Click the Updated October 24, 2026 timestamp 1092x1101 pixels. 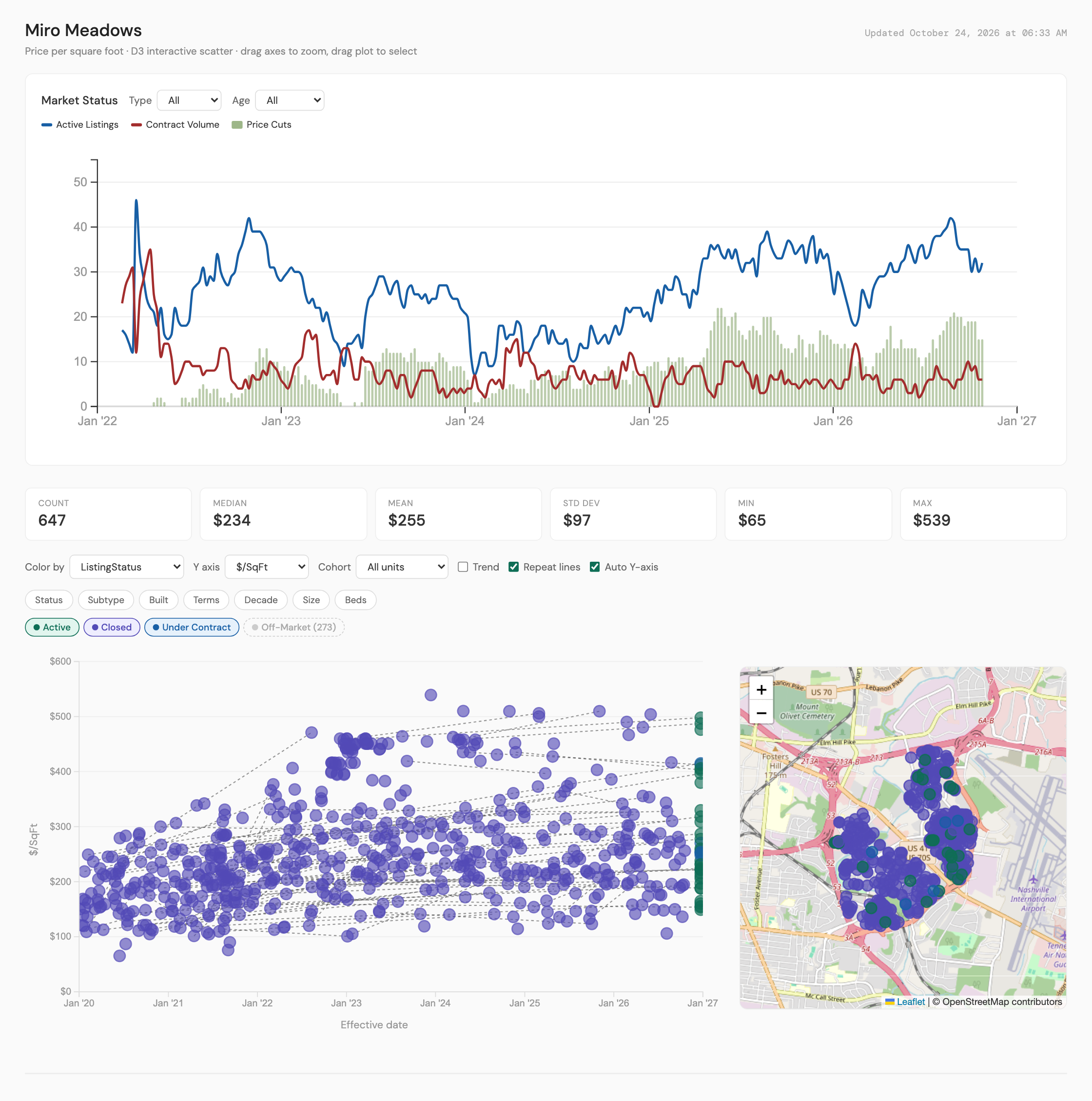pos(966,33)
